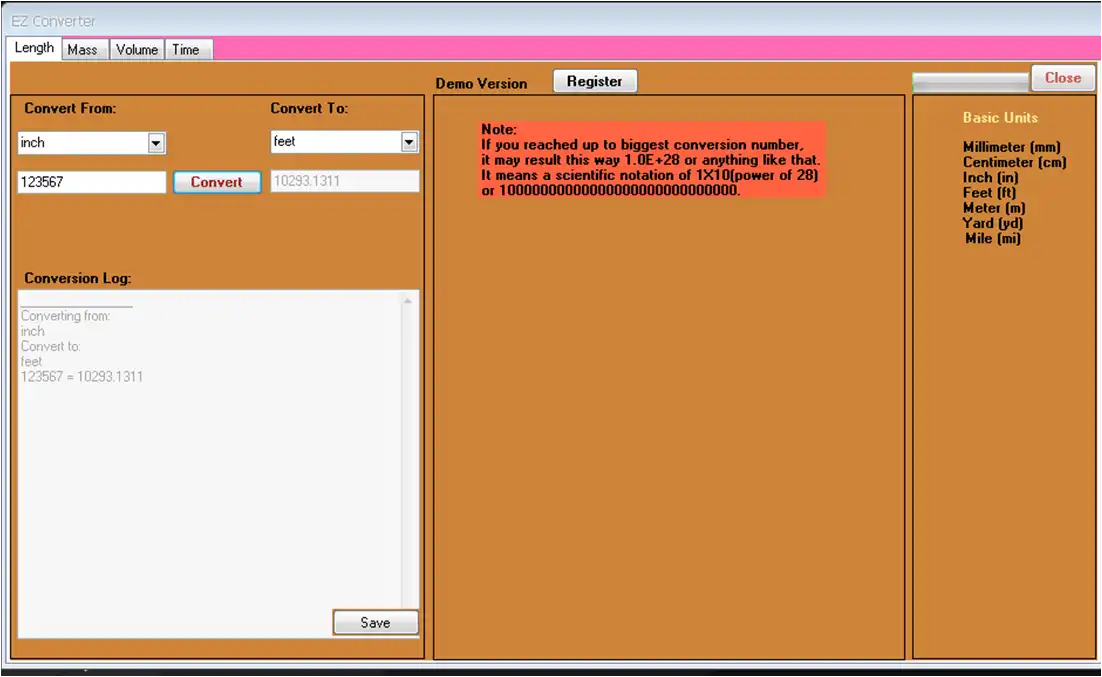Click 'Yard (yd)' in Basic Units
Image resolution: width=1102 pixels, height=677 pixels.
point(992,224)
